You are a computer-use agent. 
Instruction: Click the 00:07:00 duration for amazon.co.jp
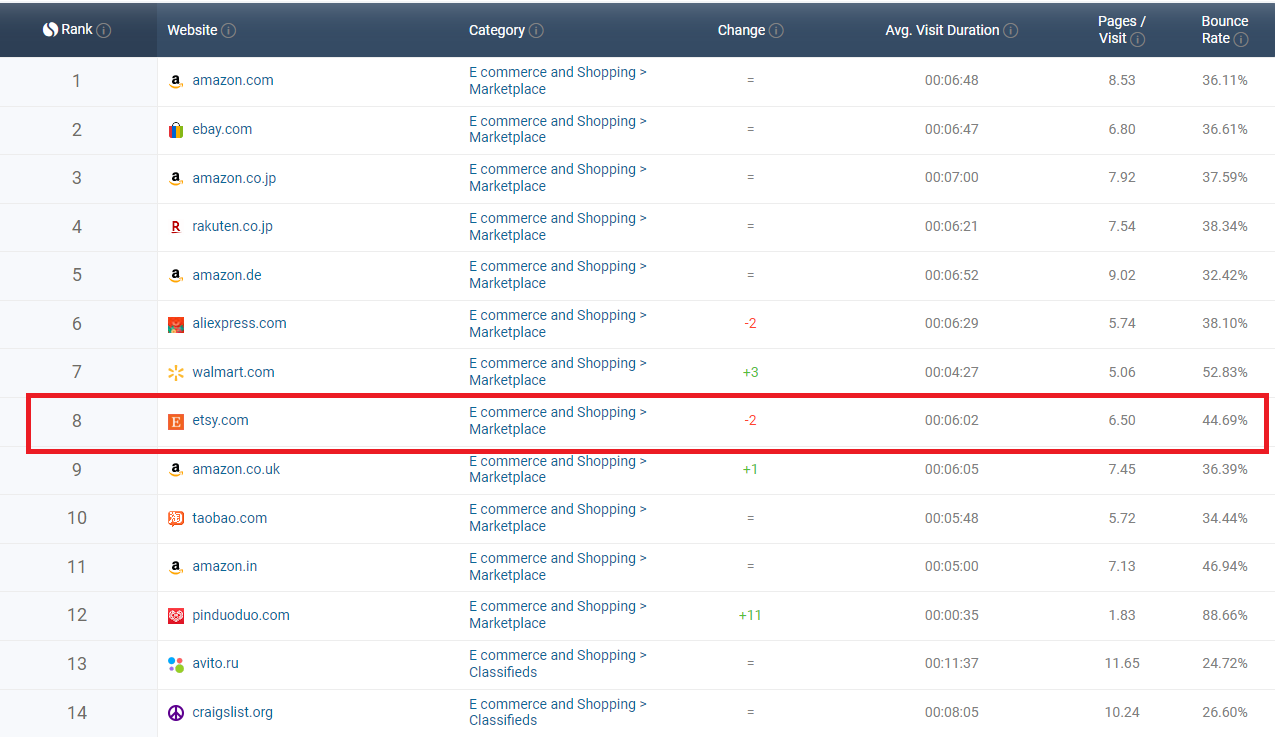(x=951, y=178)
